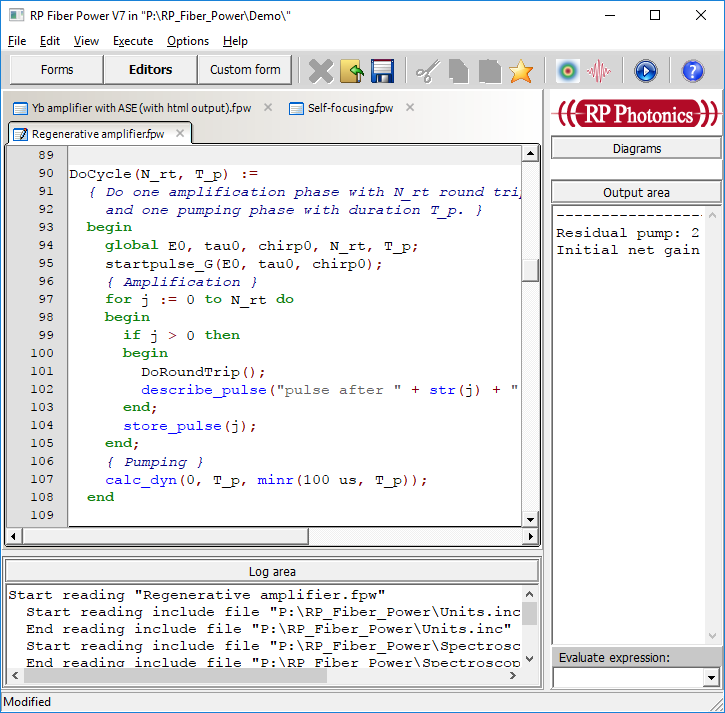
Task: Open the Help menu
Action: [235, 41]
